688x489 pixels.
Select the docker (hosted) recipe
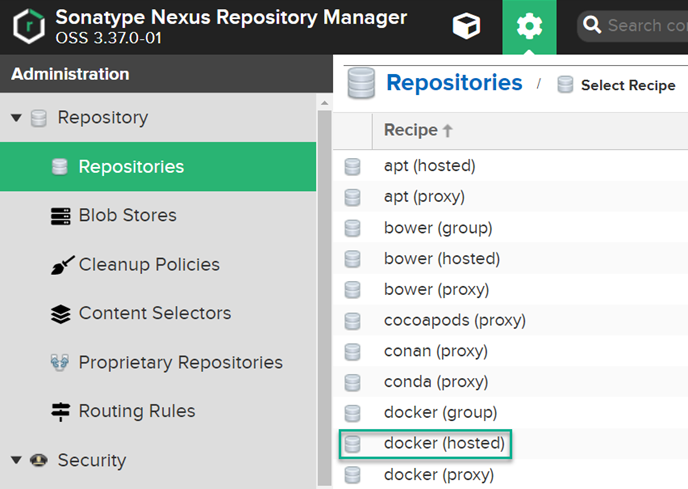pyautogui.click(x=510, y=443)
